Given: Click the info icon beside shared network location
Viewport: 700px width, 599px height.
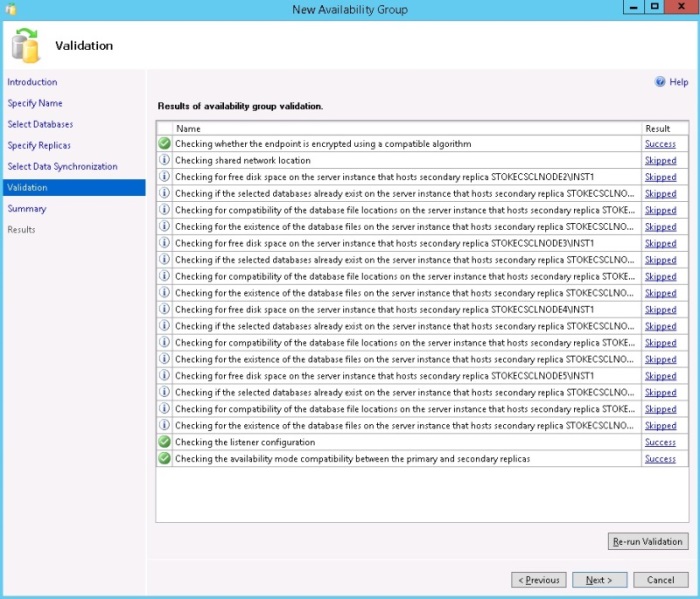Looking at the screenshot, I should pos(164,160).
